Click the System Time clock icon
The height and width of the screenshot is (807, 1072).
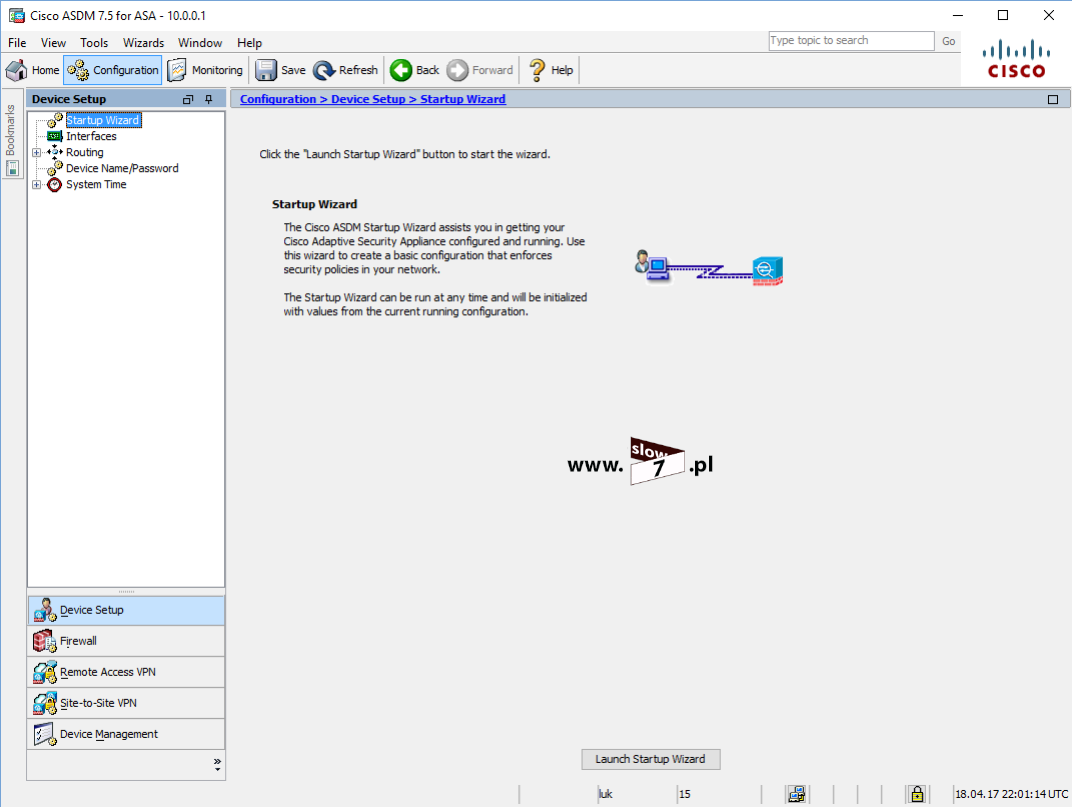point(55,185)
